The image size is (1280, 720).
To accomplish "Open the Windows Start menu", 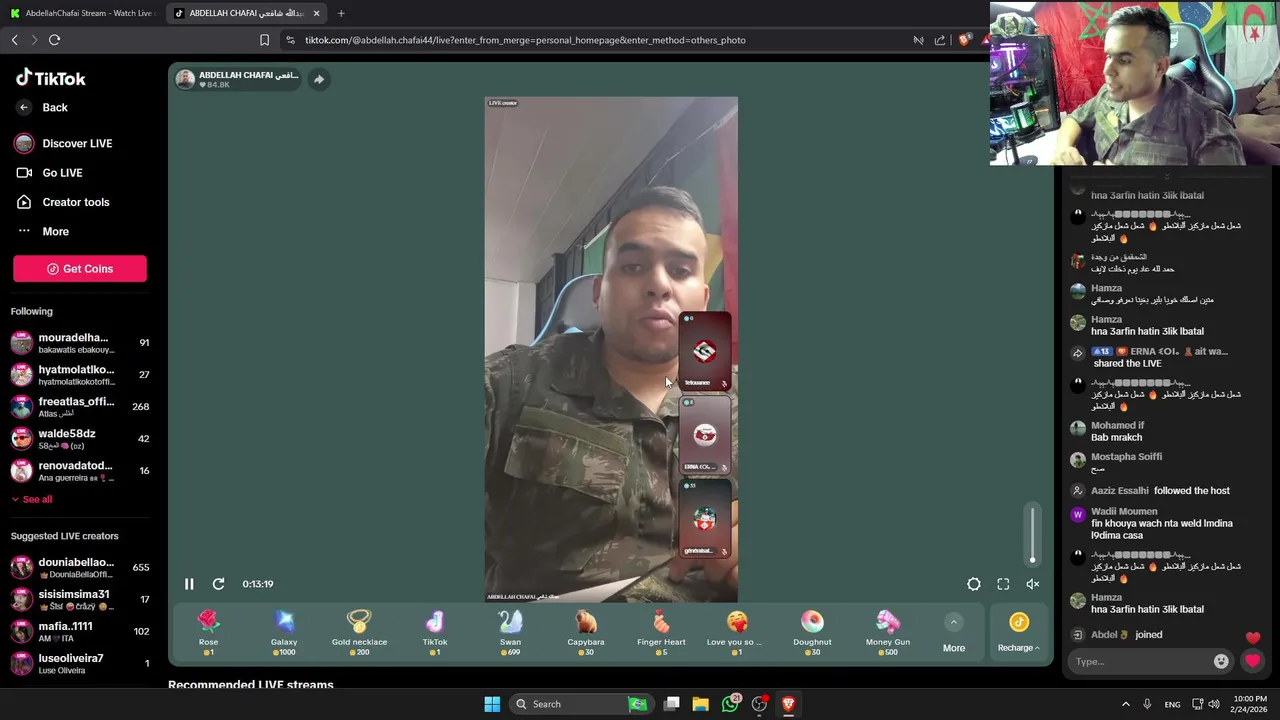I will [x=492, y=704].
